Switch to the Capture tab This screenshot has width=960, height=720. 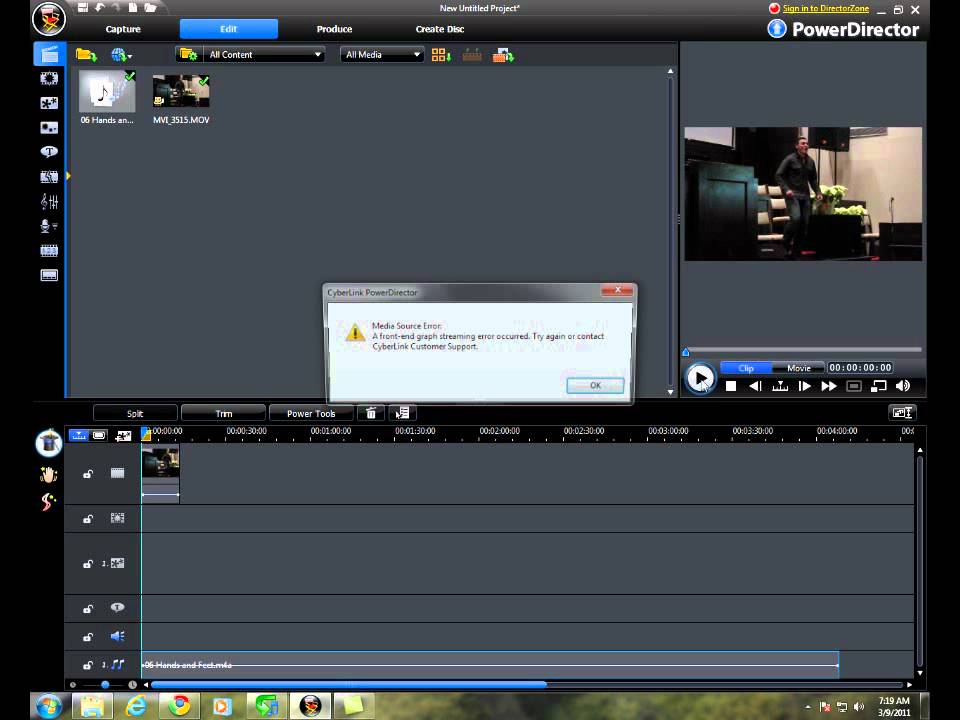[x=123, y=29]
